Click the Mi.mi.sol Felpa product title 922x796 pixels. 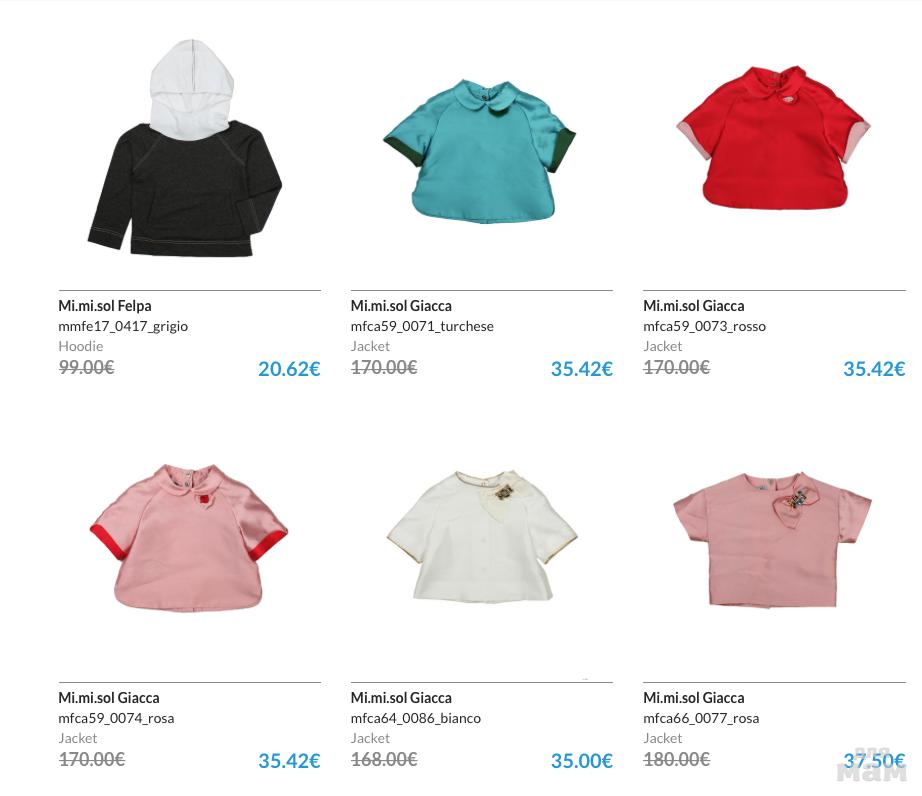[105, 306]
